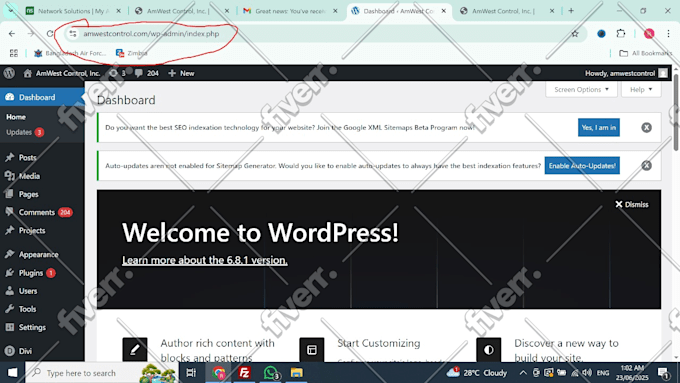Open the Divi menu

(x=25, y=351)
